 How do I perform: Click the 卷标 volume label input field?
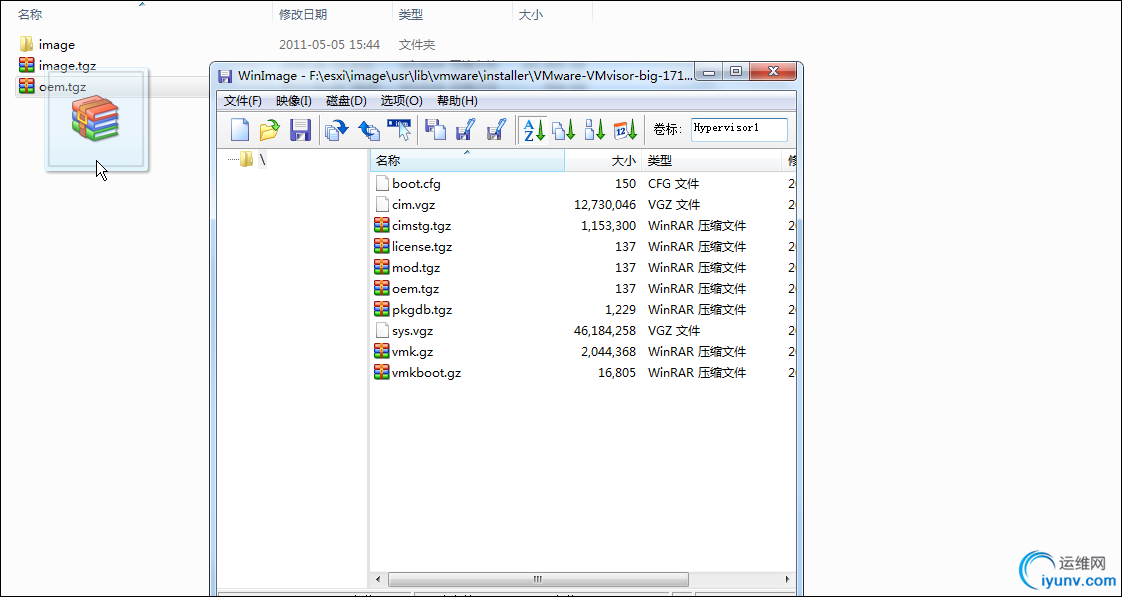[x=738, y=130]
